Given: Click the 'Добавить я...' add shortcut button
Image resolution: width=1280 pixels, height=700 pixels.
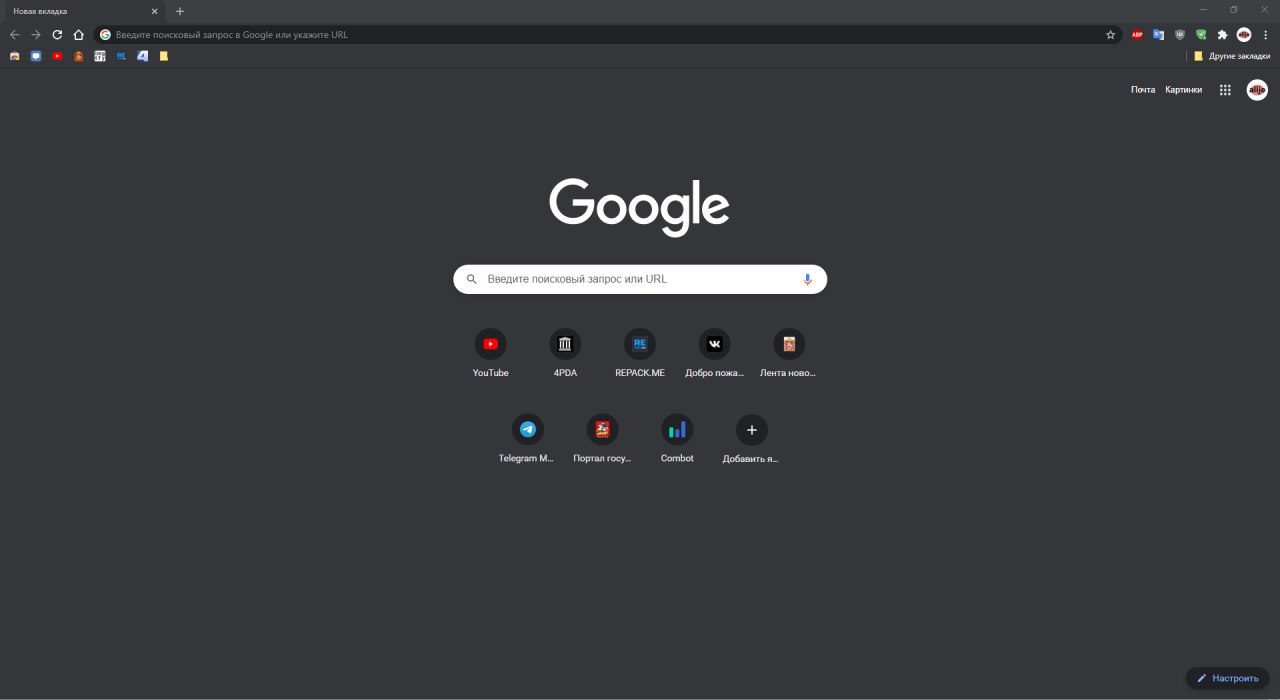Looking at the screenshot, I should click(x=751, y=439).
